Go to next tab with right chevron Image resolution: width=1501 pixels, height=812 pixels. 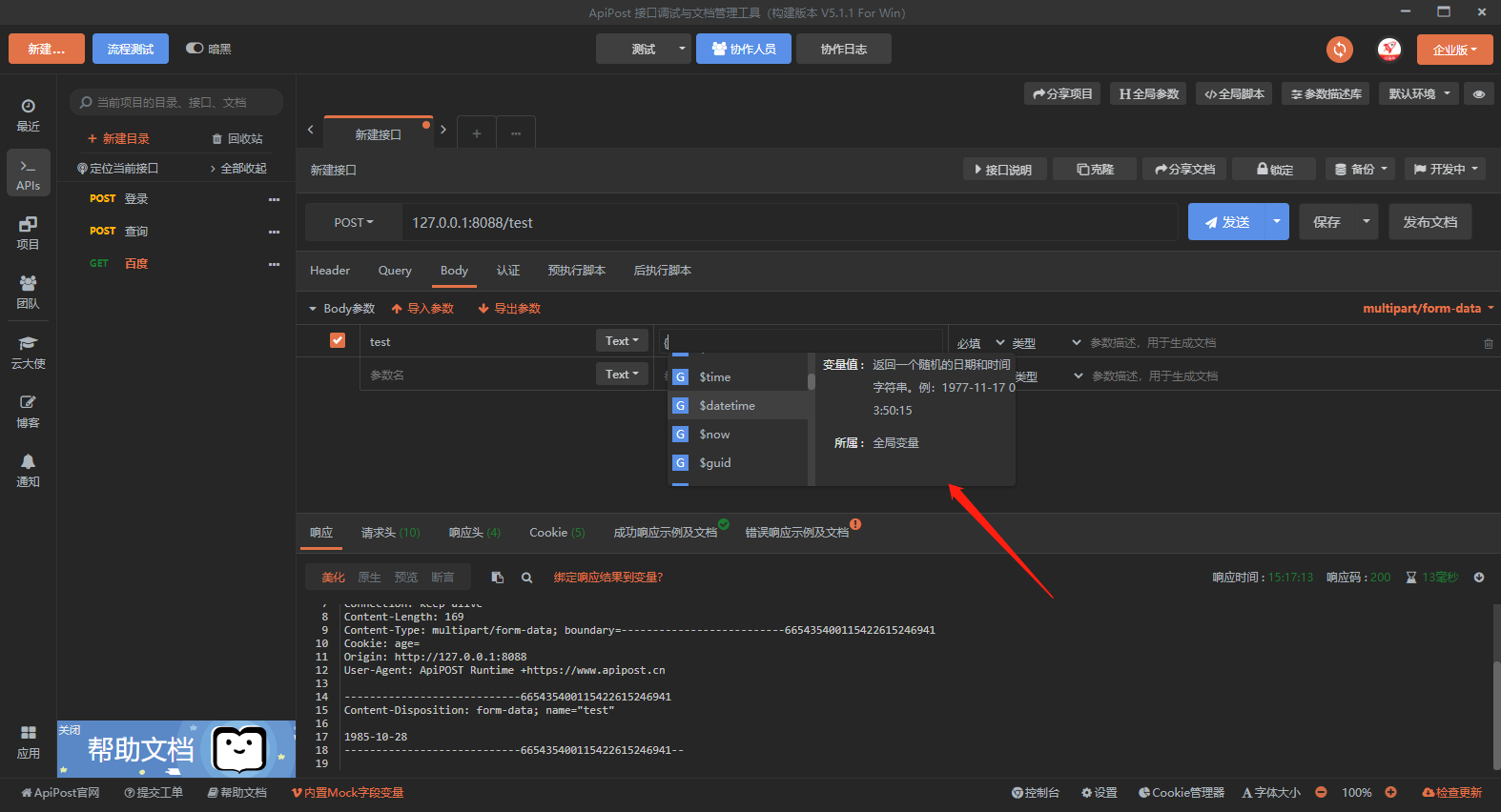(x=443, y=130)
